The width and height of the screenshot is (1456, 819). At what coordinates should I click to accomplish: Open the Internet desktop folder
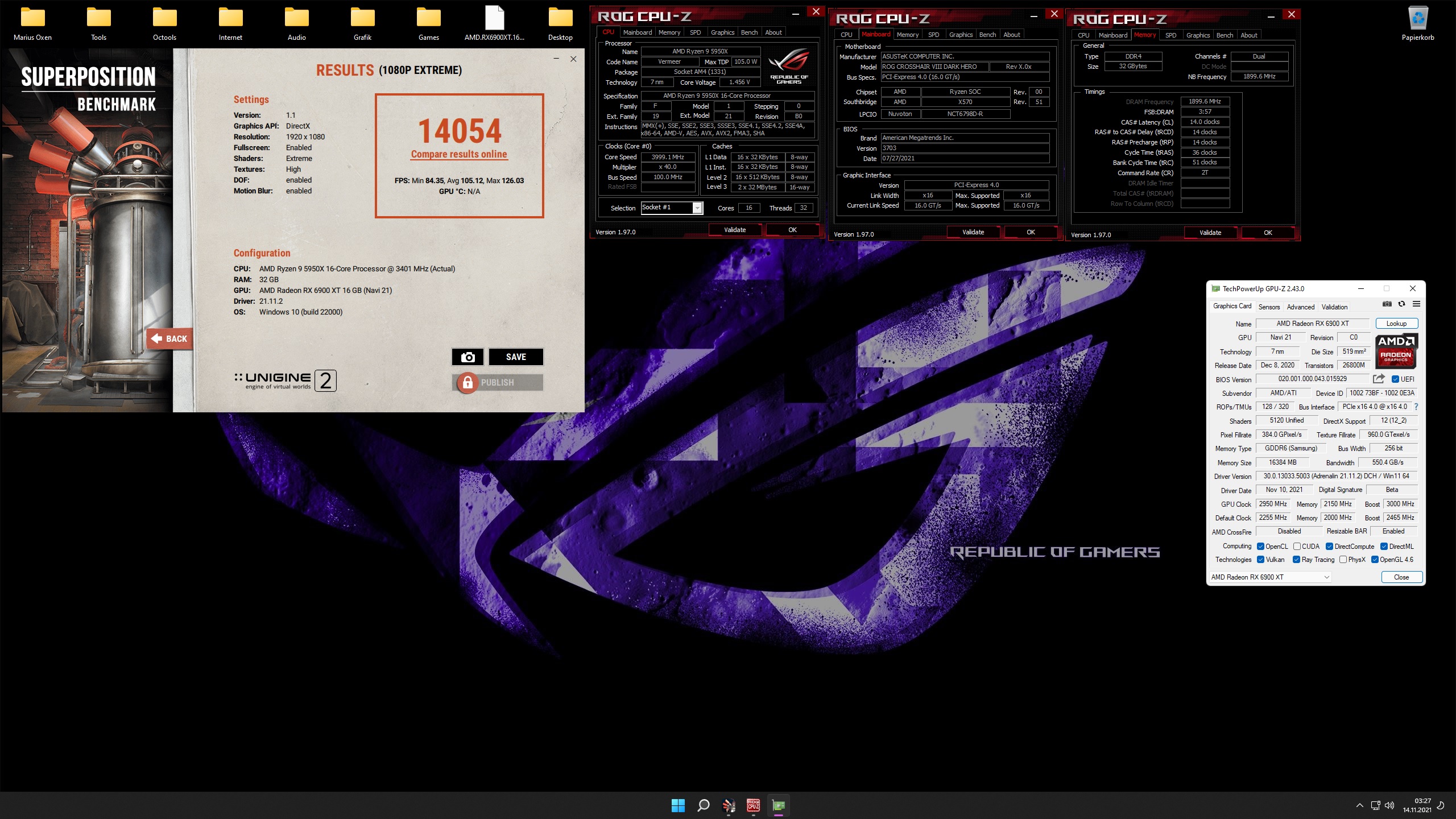tap(230, 23)
